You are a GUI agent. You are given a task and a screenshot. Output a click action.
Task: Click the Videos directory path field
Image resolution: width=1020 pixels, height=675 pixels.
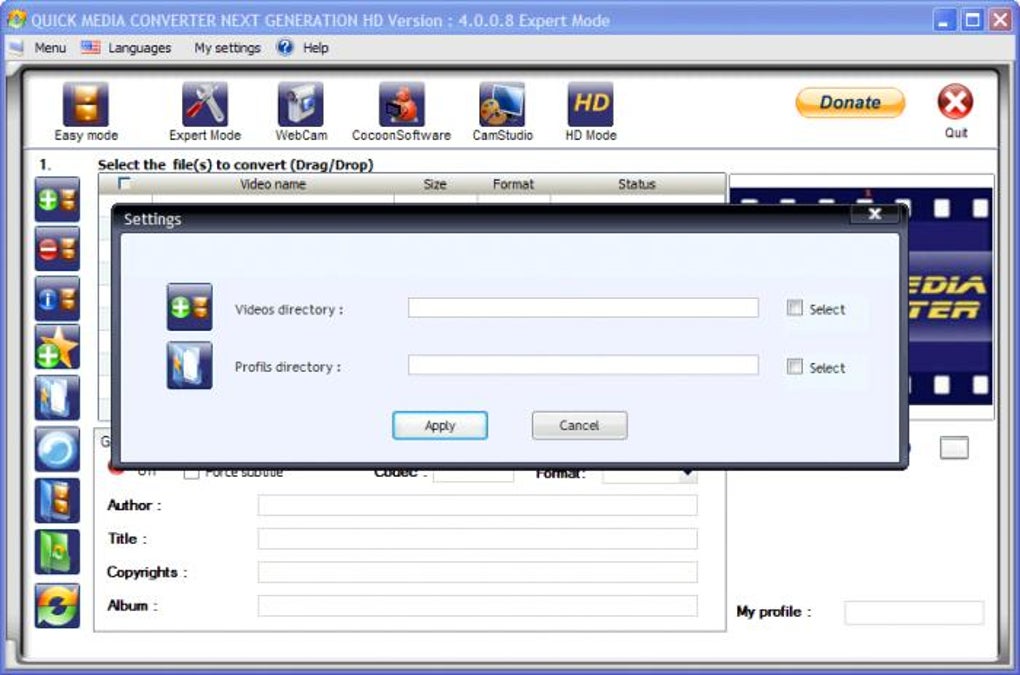click(583, 308)
